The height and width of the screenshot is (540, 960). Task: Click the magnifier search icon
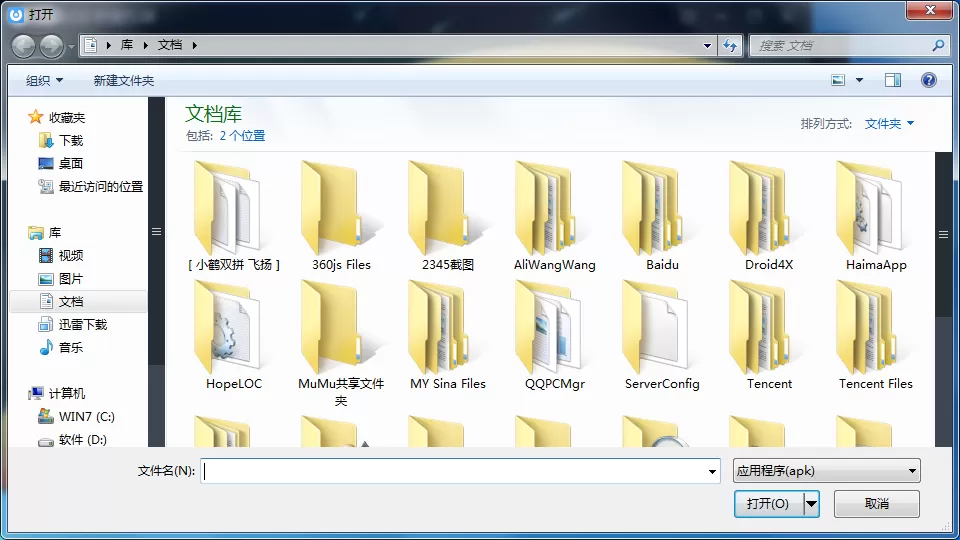938,45
